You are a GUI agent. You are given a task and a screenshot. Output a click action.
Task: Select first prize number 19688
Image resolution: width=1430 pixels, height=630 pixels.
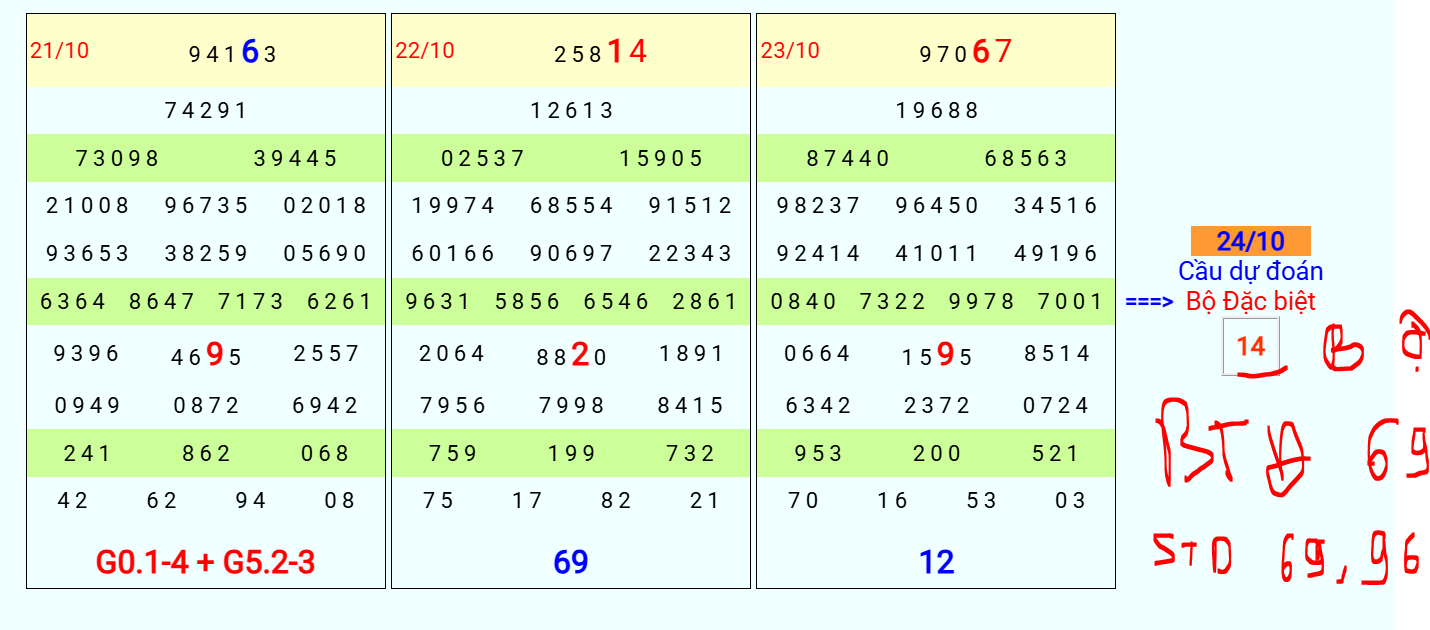click(937, 110)
